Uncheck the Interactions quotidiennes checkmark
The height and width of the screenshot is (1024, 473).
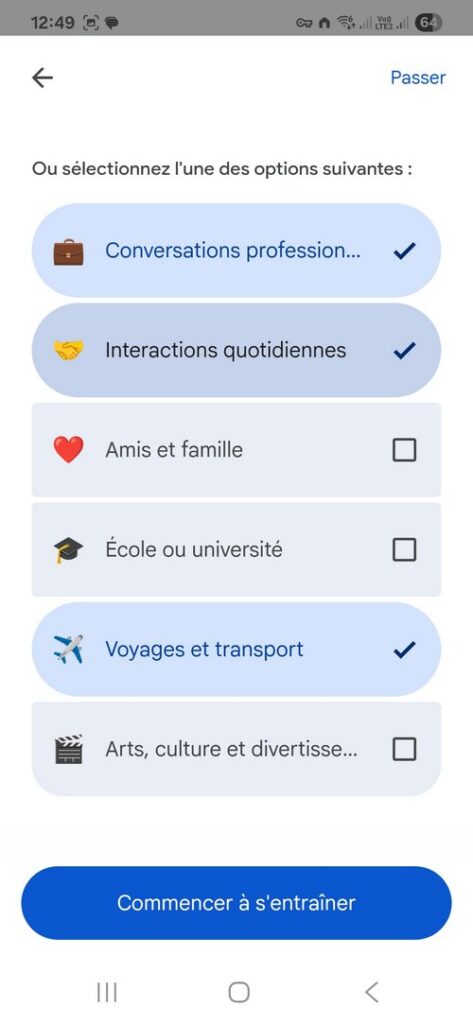pos(404,351)
